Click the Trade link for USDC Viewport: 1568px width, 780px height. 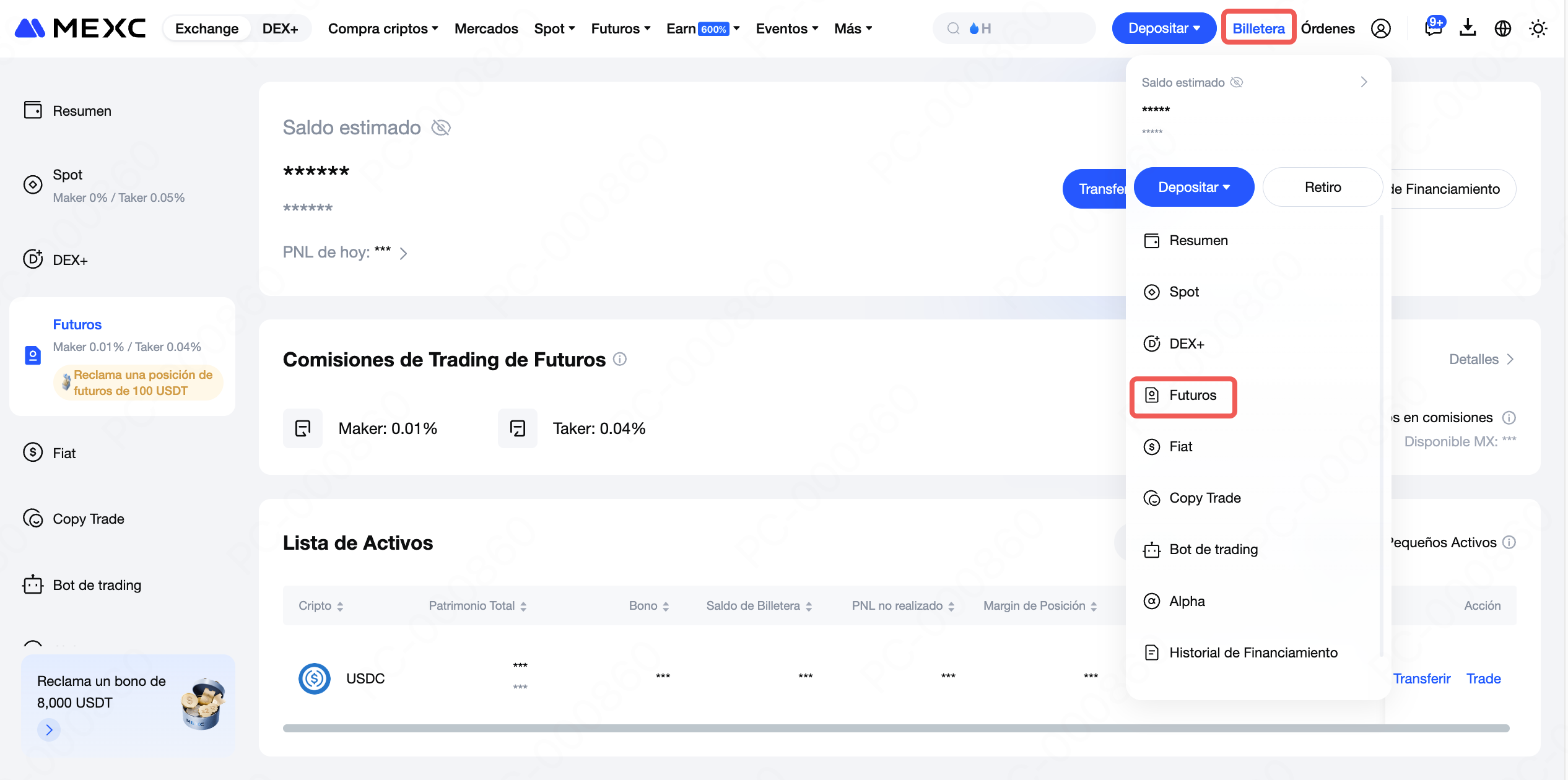(1483, 678)
